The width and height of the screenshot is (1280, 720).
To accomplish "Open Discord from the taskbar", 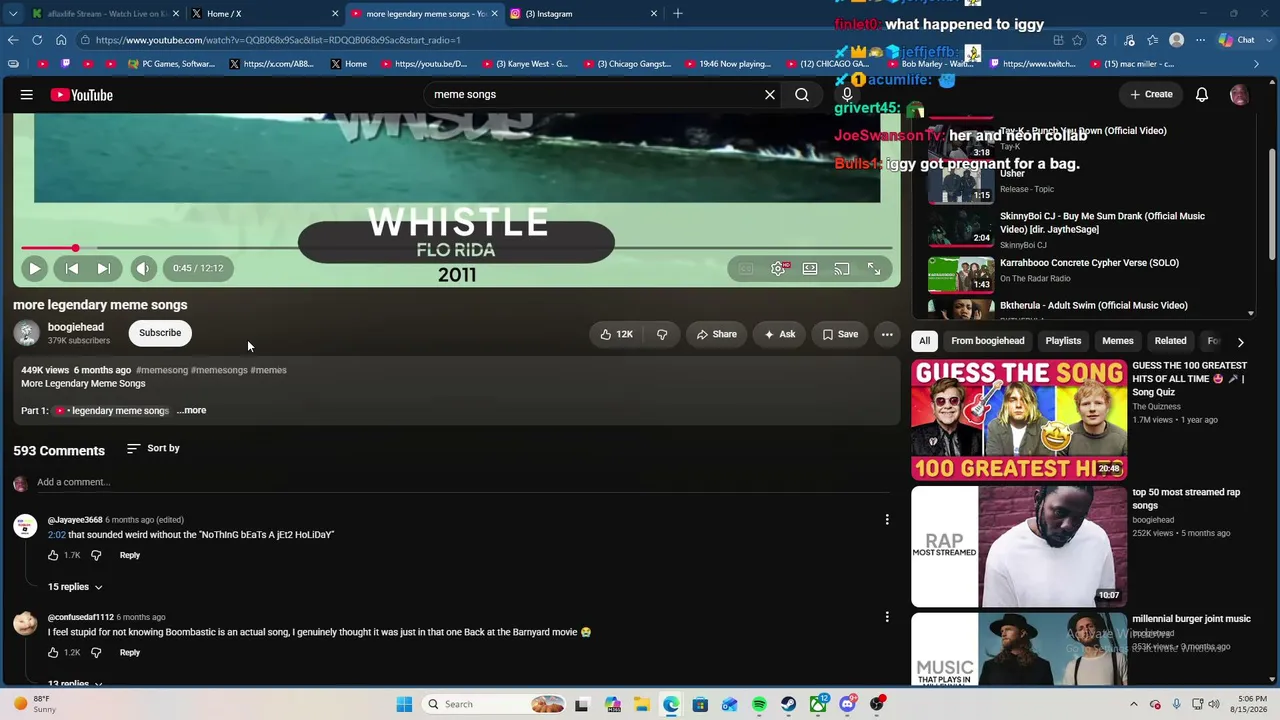I will (x=848, y=704).
